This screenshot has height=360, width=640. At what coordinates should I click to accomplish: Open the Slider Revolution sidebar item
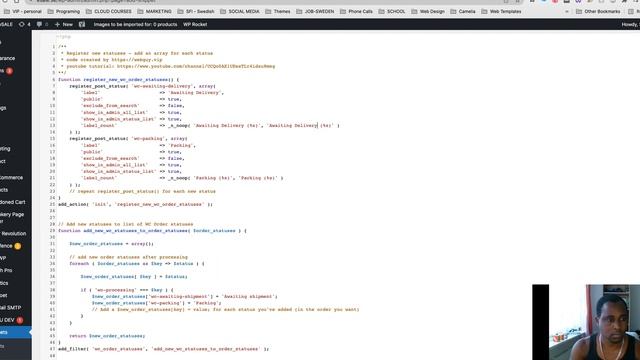(13, 233)
